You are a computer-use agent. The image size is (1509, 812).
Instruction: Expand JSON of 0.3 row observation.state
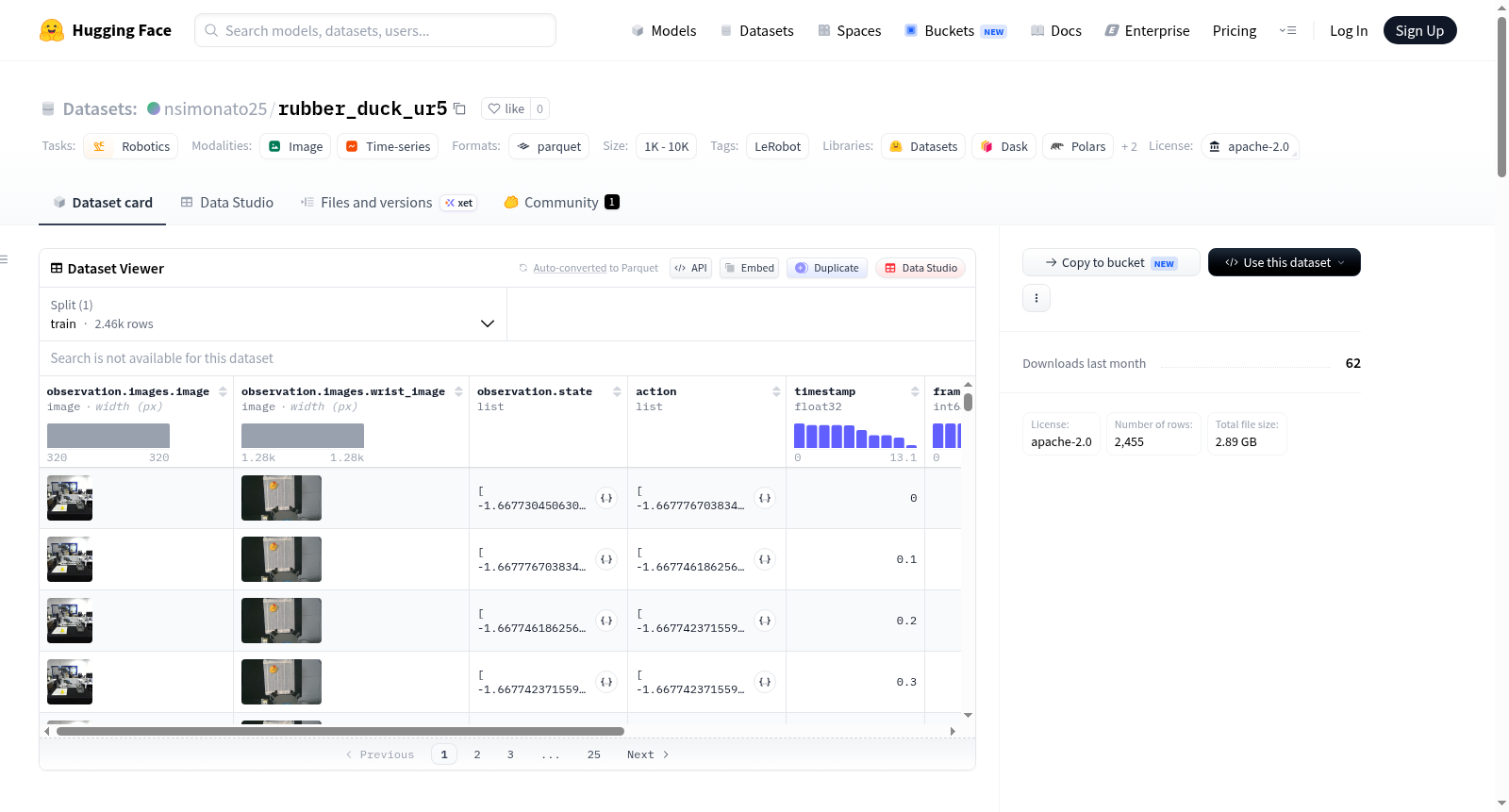606,682
